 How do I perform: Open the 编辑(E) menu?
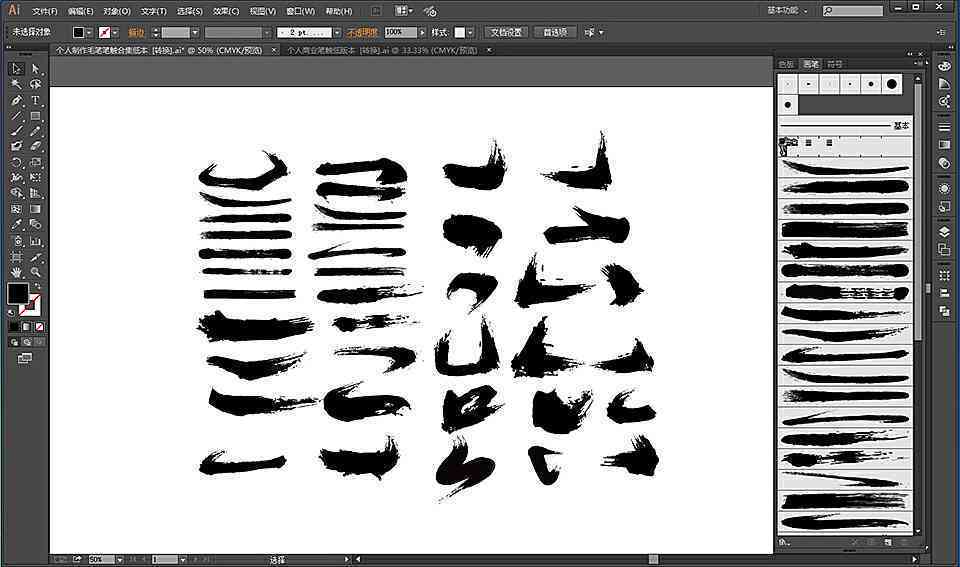coord(80,11)
